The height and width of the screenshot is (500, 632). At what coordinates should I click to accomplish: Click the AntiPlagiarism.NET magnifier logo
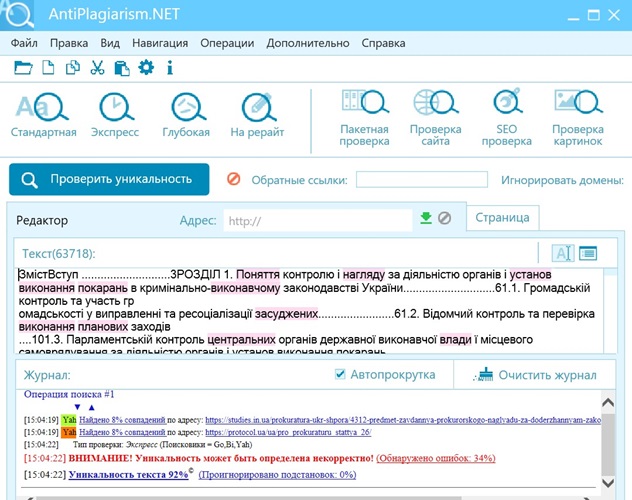pos(17,15)
